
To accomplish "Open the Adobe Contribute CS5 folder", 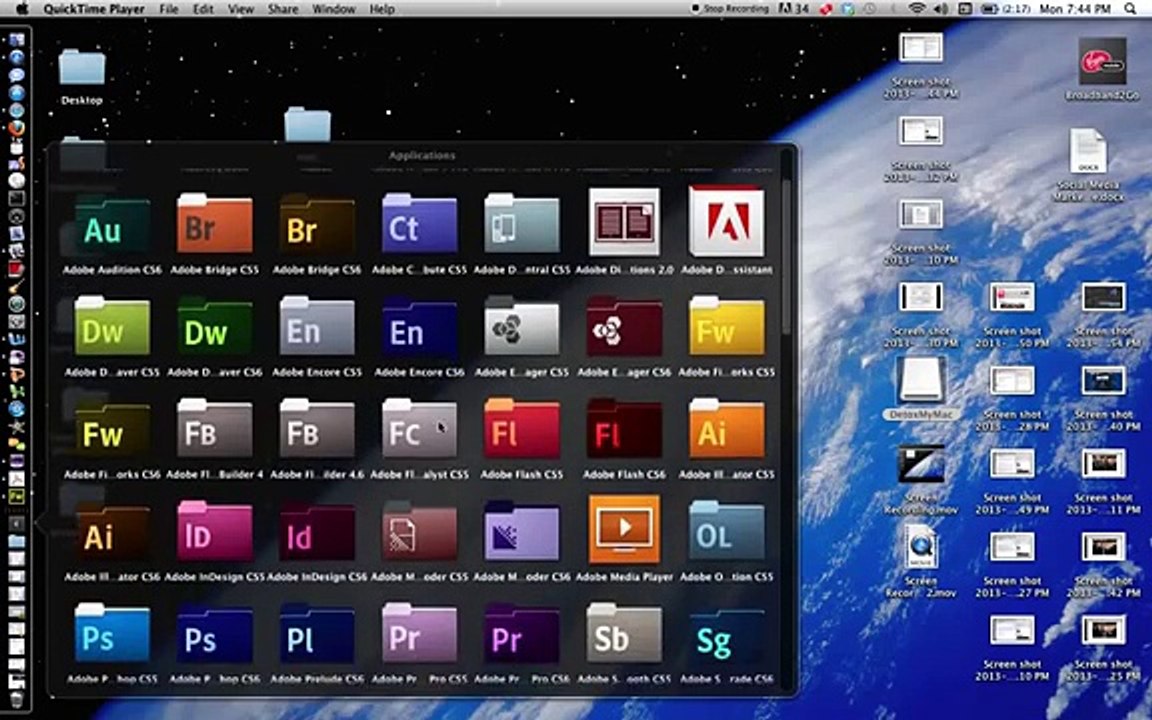I will (419, 224).
